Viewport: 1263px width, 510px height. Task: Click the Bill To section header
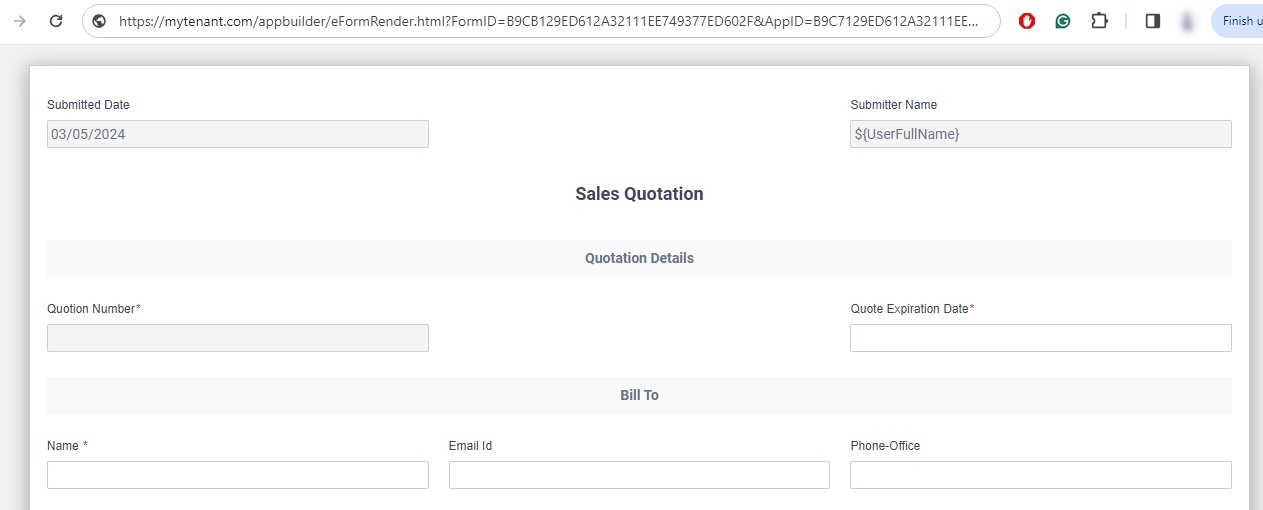pyautogui.click(x=639, y=395)
